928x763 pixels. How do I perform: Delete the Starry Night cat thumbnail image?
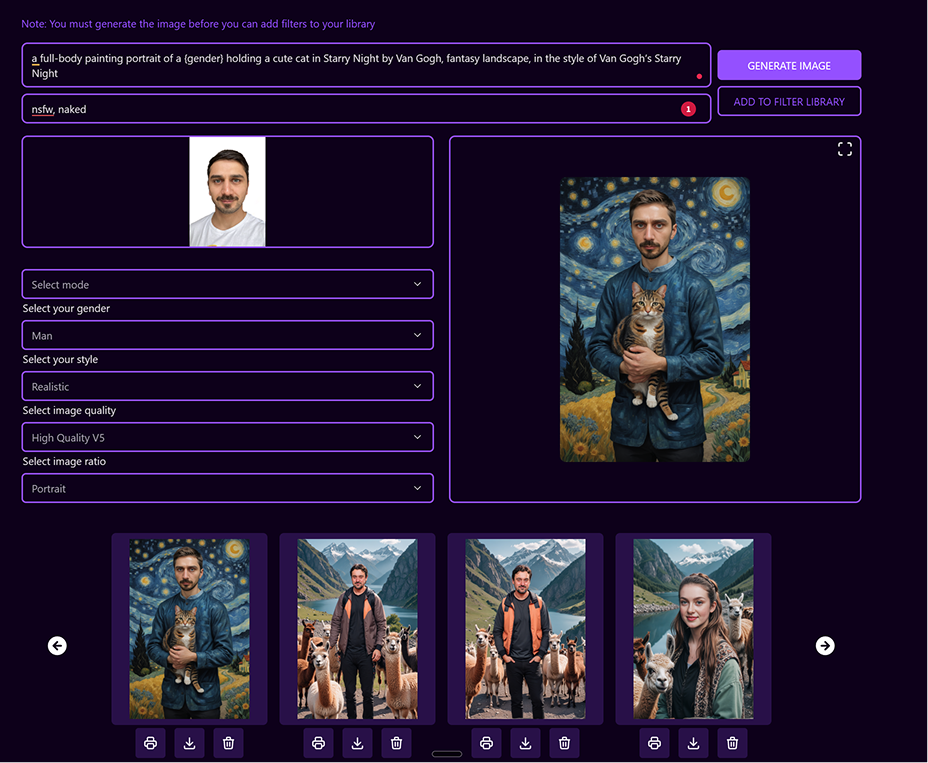click(x=228, y=743)
